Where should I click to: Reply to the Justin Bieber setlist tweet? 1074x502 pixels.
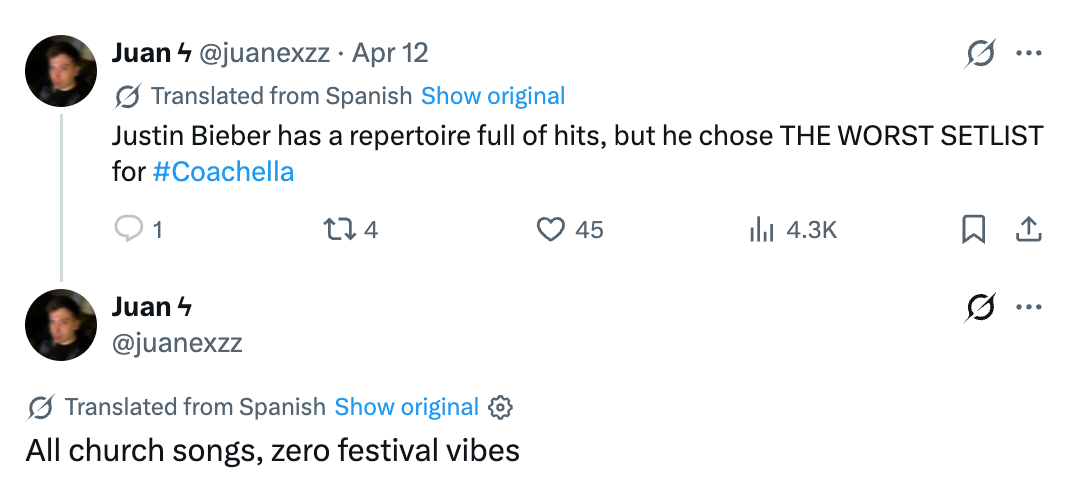[x=130, y=230]
